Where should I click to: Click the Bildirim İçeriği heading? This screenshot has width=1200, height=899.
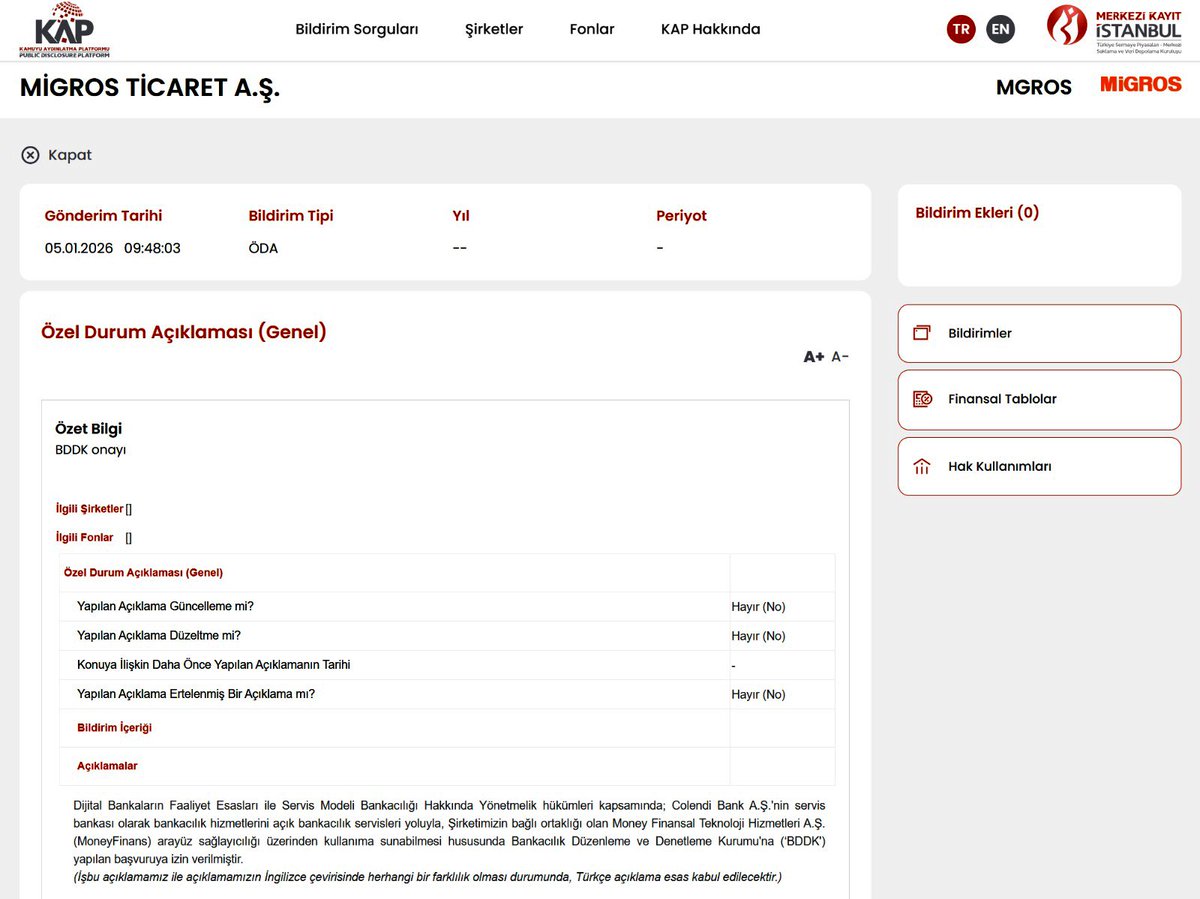click(x=114, y=728)
